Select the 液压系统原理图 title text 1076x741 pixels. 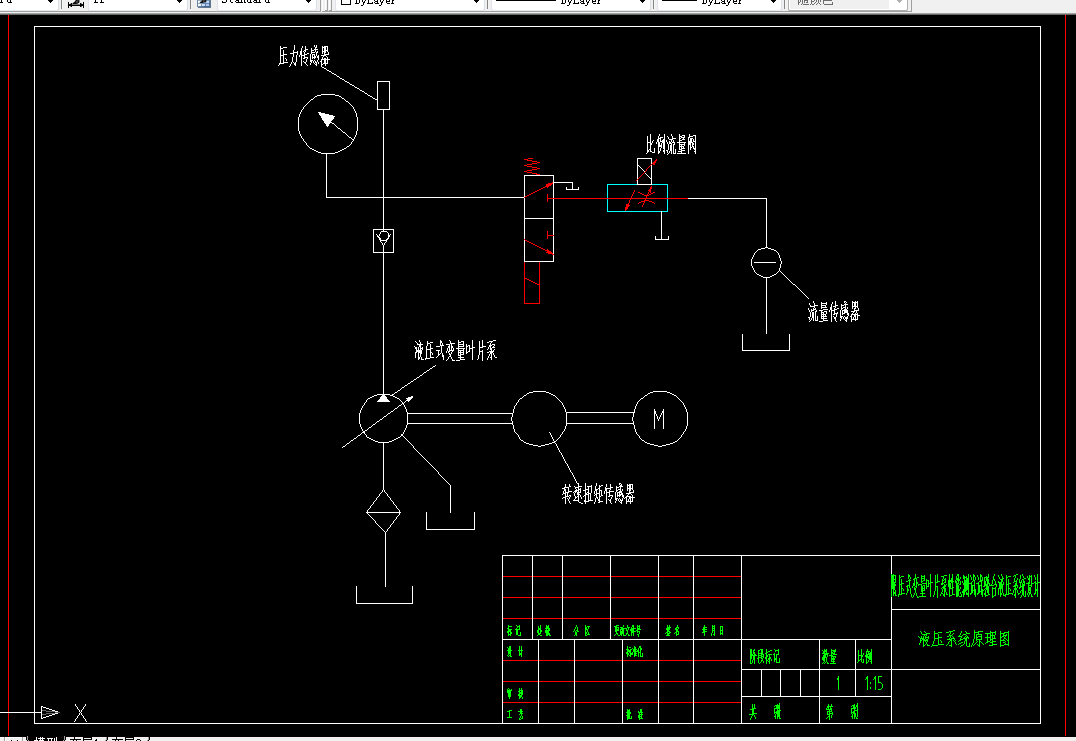tap(964, 639)
